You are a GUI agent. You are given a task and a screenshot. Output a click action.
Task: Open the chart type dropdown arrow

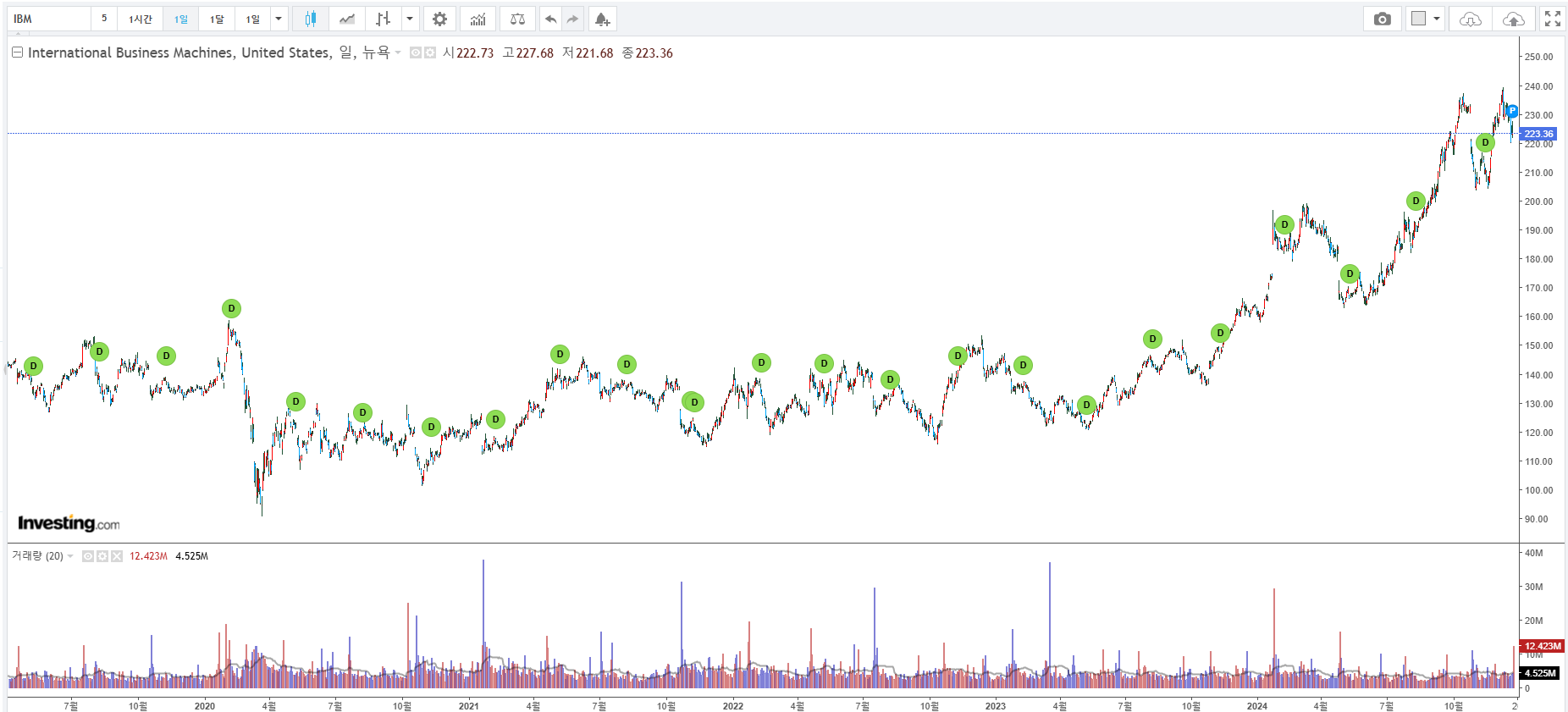tap(410, 19)
